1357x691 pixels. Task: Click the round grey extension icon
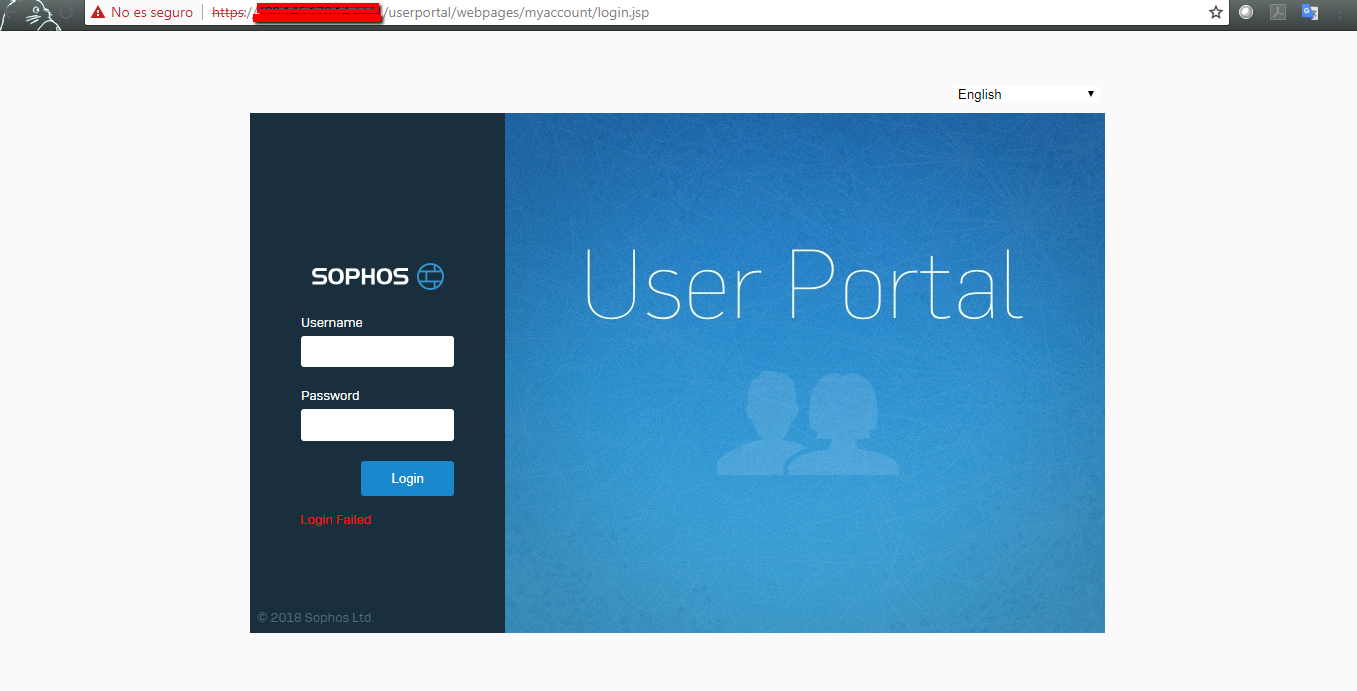point(1246,12)
